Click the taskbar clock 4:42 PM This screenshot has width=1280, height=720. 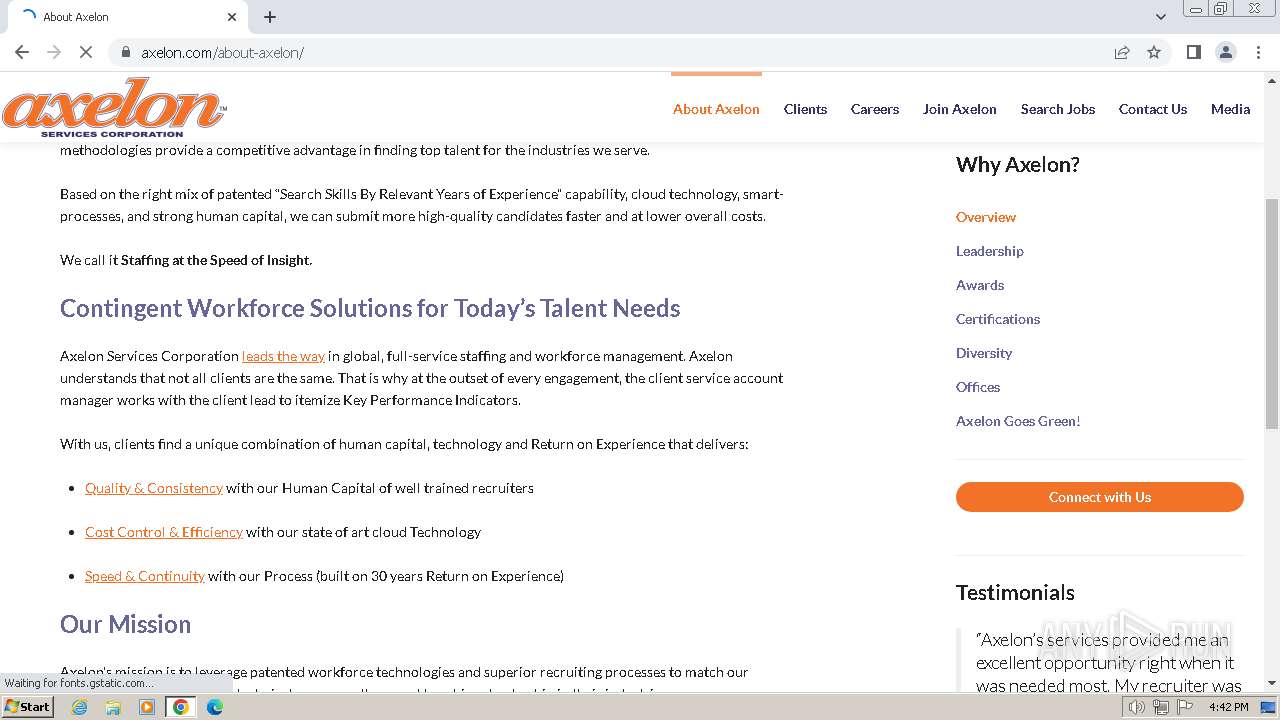point(1228,707)
